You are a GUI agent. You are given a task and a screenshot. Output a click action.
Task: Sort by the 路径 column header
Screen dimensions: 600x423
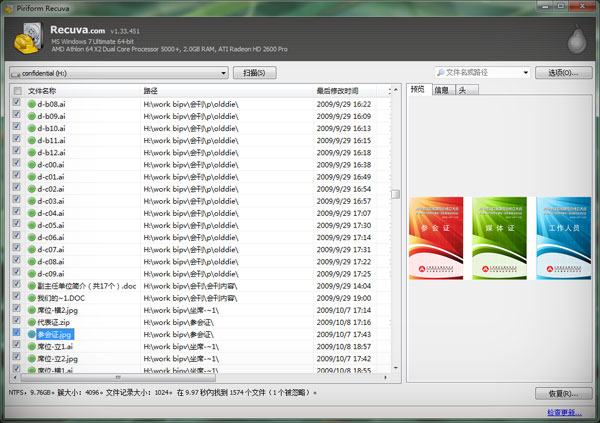[x=227, y=91]
